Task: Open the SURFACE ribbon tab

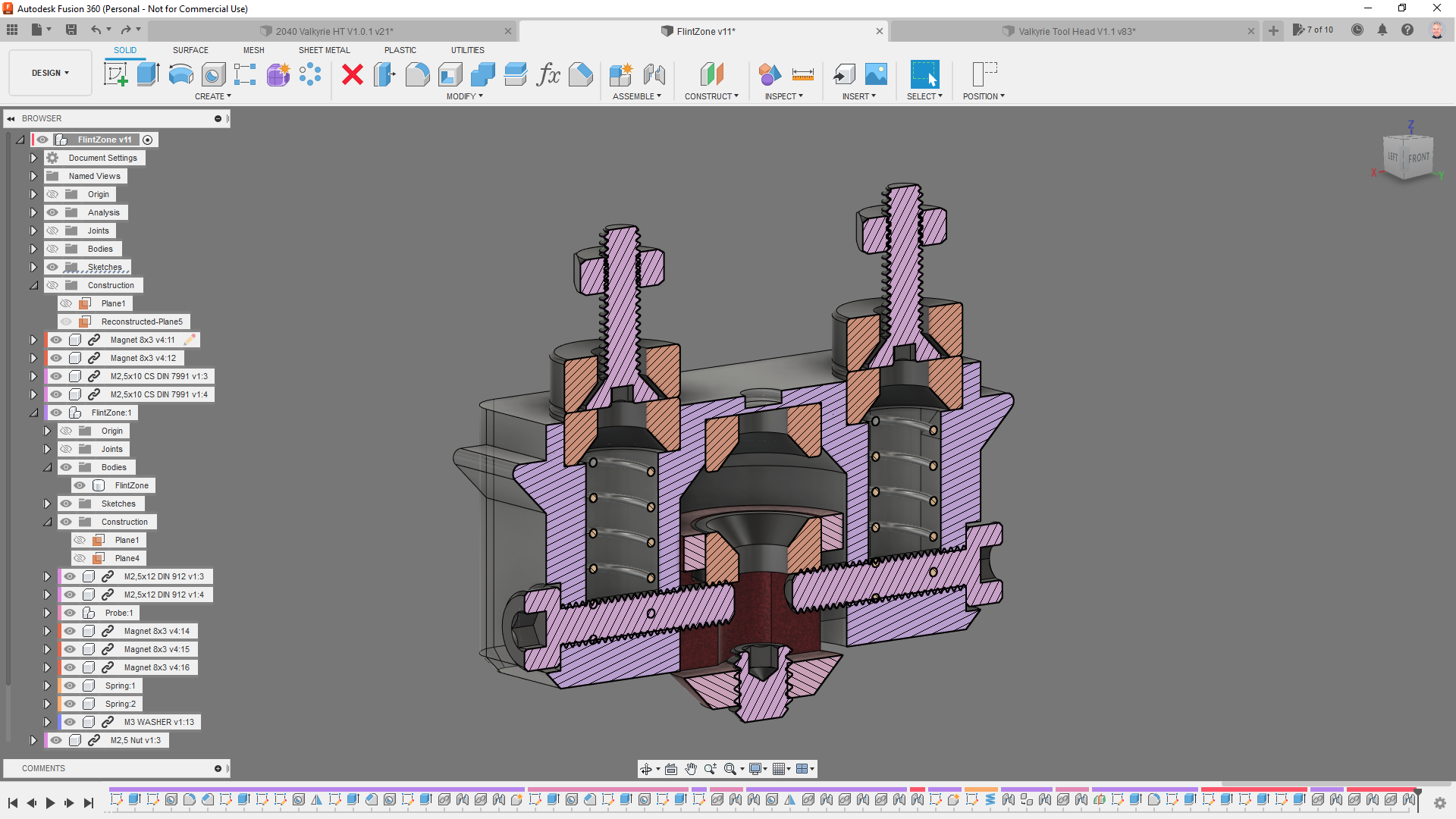Action: coord(190,50)
